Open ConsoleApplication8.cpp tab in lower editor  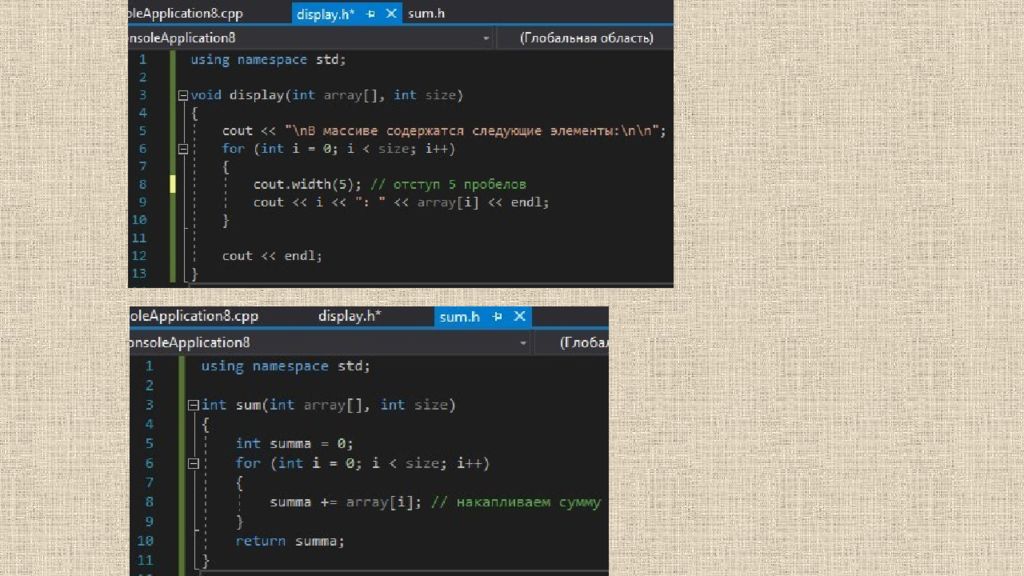pyautogui.click(x=194, y=317)
